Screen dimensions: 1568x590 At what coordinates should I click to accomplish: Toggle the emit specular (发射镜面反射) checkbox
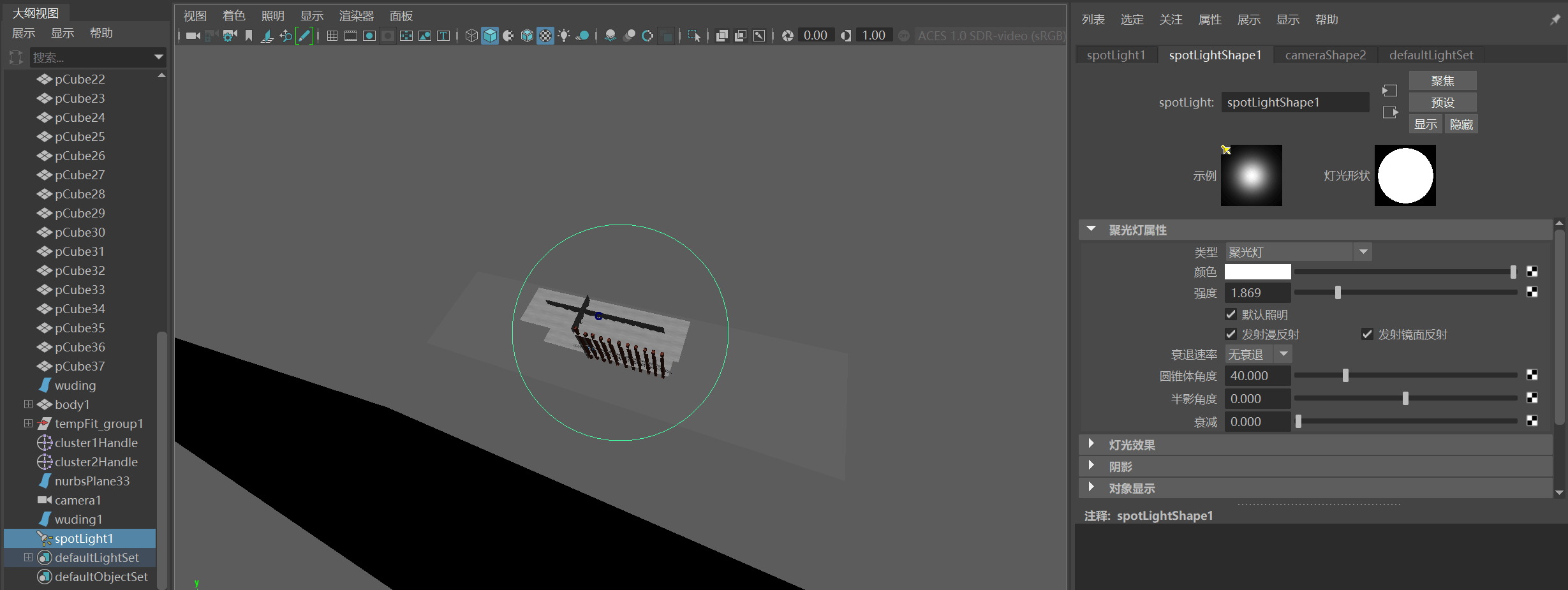pos(1367,334)
